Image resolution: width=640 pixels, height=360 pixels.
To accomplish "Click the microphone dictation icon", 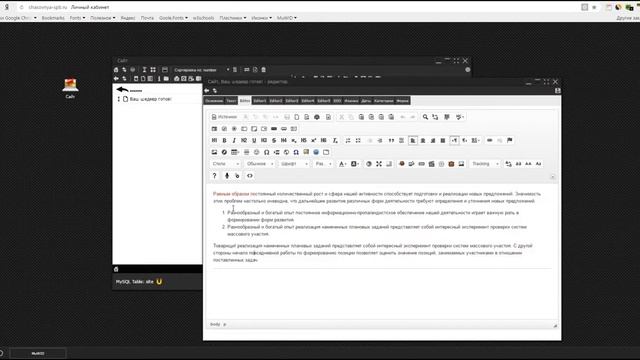I will 227,176.
